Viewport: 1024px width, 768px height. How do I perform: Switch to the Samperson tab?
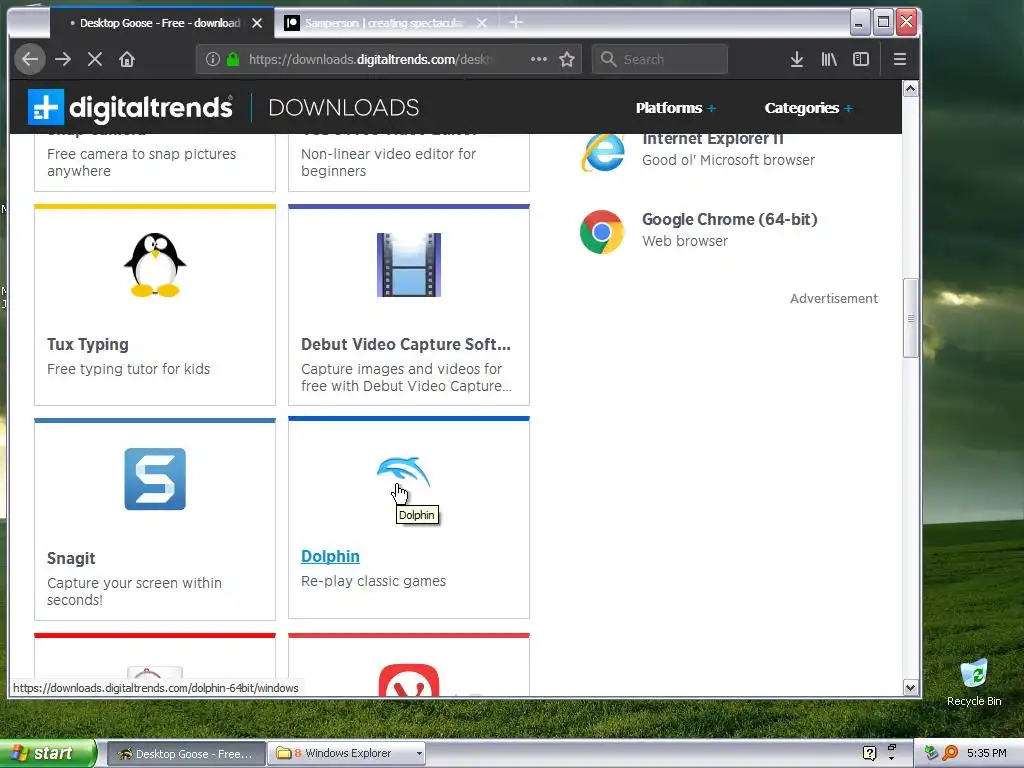click(385, 23)
